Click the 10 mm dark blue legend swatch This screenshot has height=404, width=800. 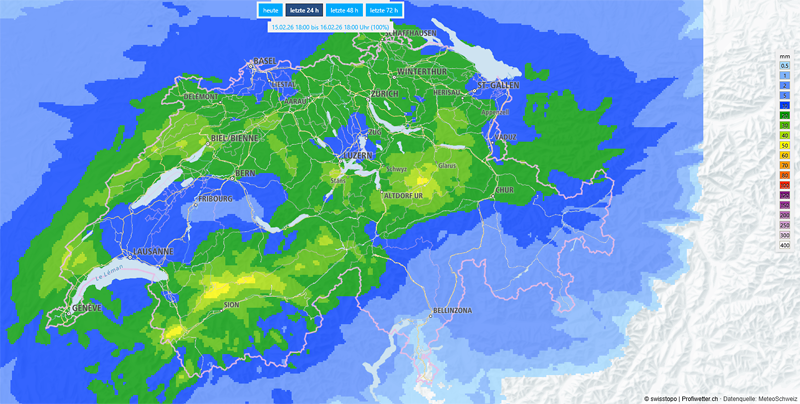pos(785,105)
